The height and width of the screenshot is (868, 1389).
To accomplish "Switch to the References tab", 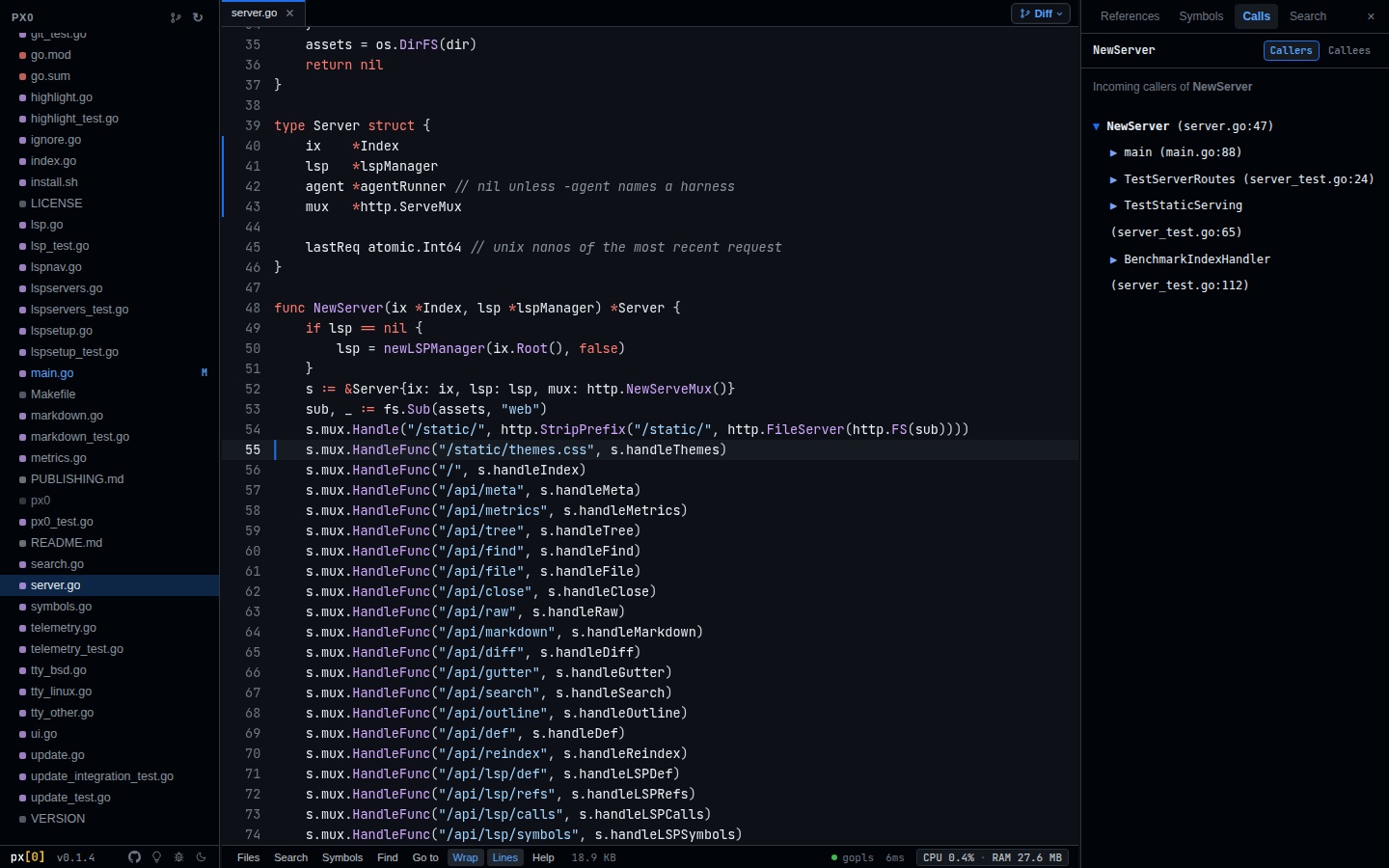I will [1130, 16].
